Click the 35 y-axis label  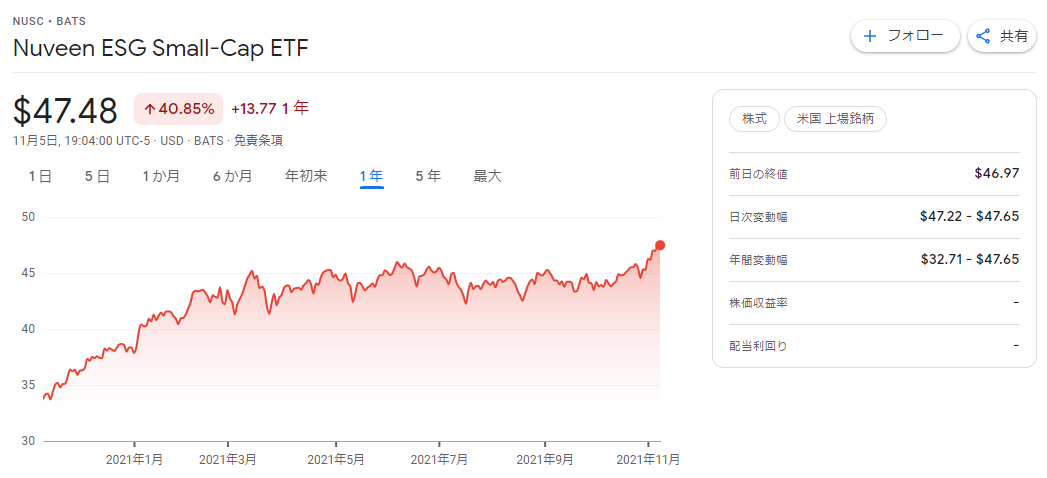pos(28,385)
